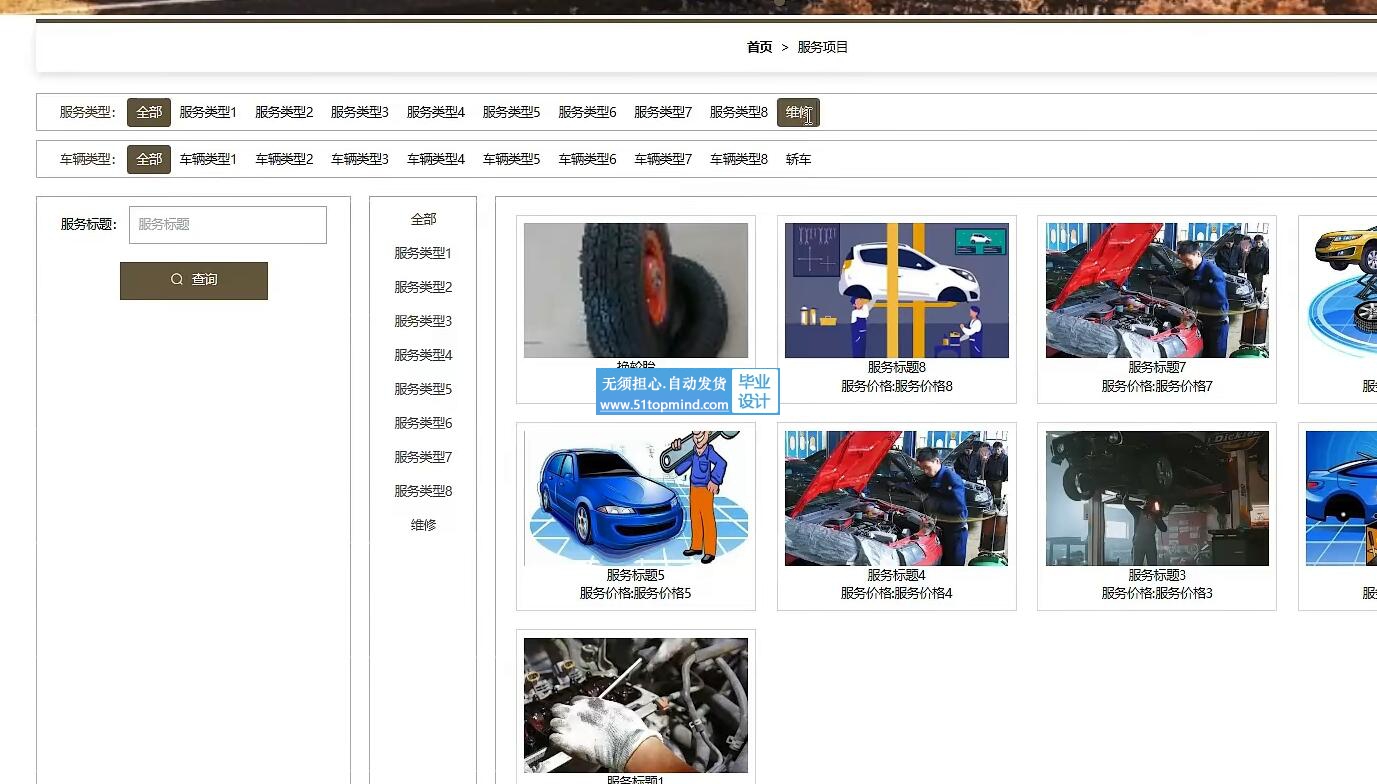Click the 服务标题7 title text

pyautogui.click(x=1157, y=368)
